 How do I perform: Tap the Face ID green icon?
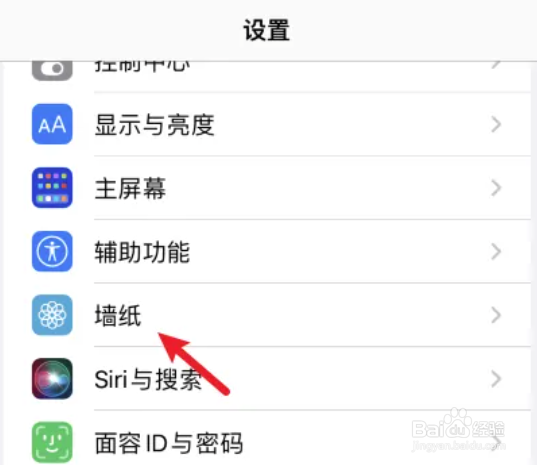pos(52,442)
